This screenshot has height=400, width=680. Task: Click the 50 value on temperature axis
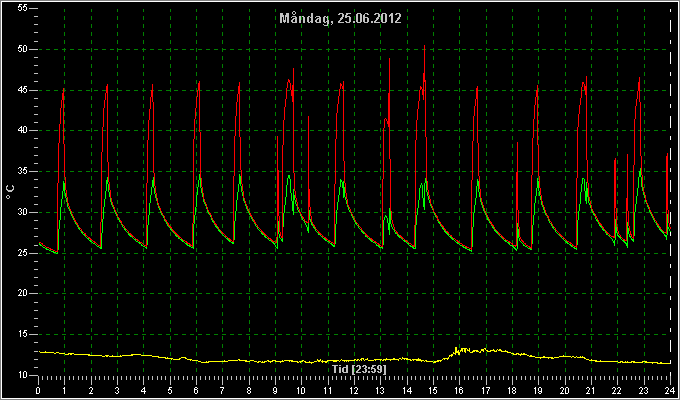(23, 49)
